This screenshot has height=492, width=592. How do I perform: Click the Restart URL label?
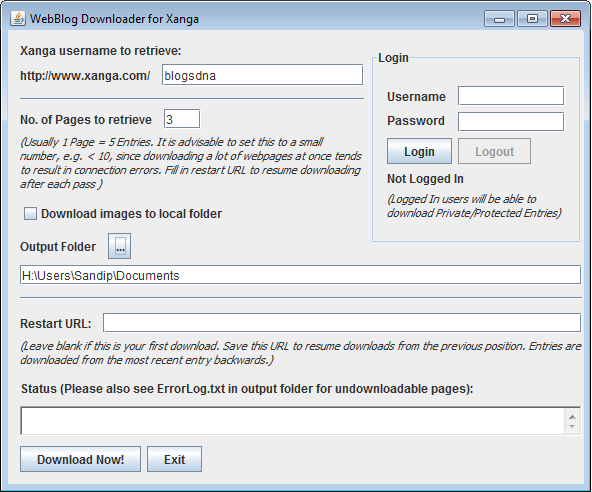coord(56,324)
